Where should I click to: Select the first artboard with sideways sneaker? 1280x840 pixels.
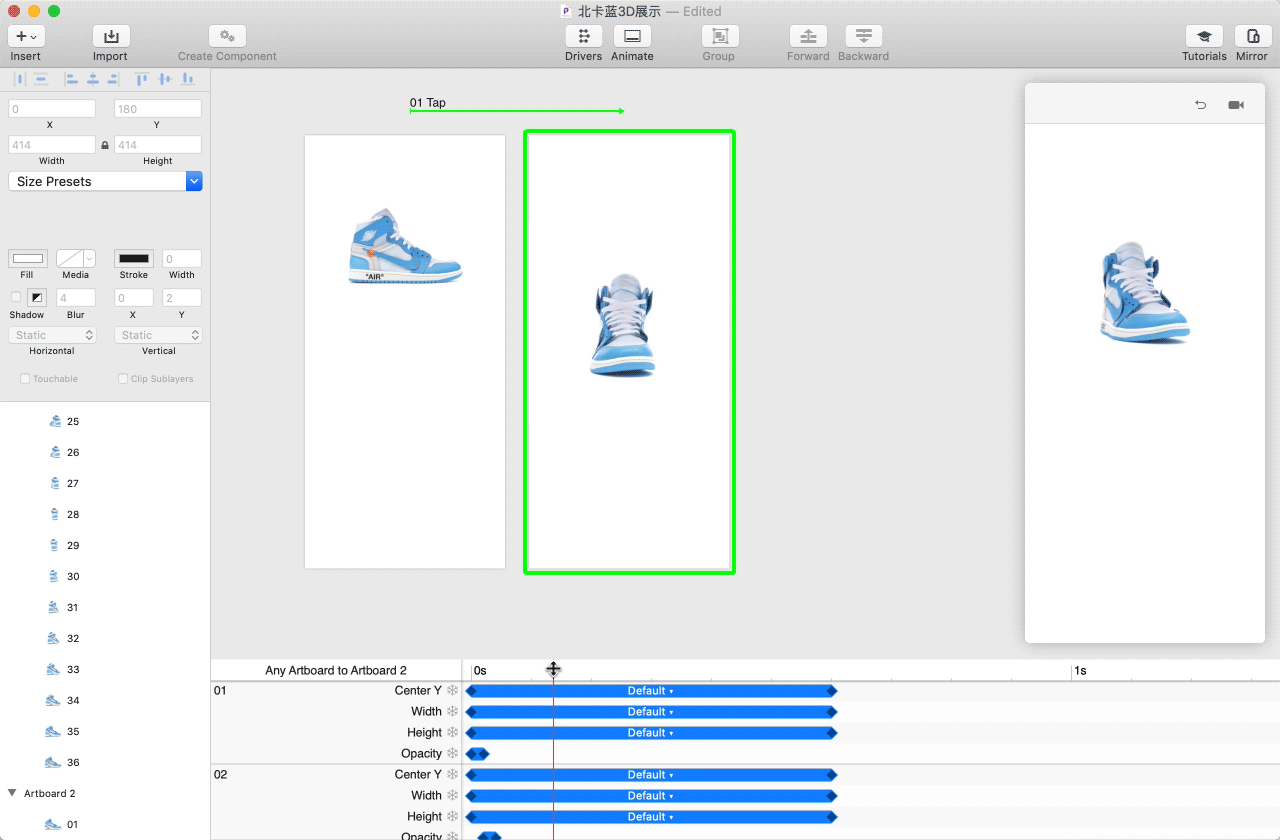click(405, 352)
